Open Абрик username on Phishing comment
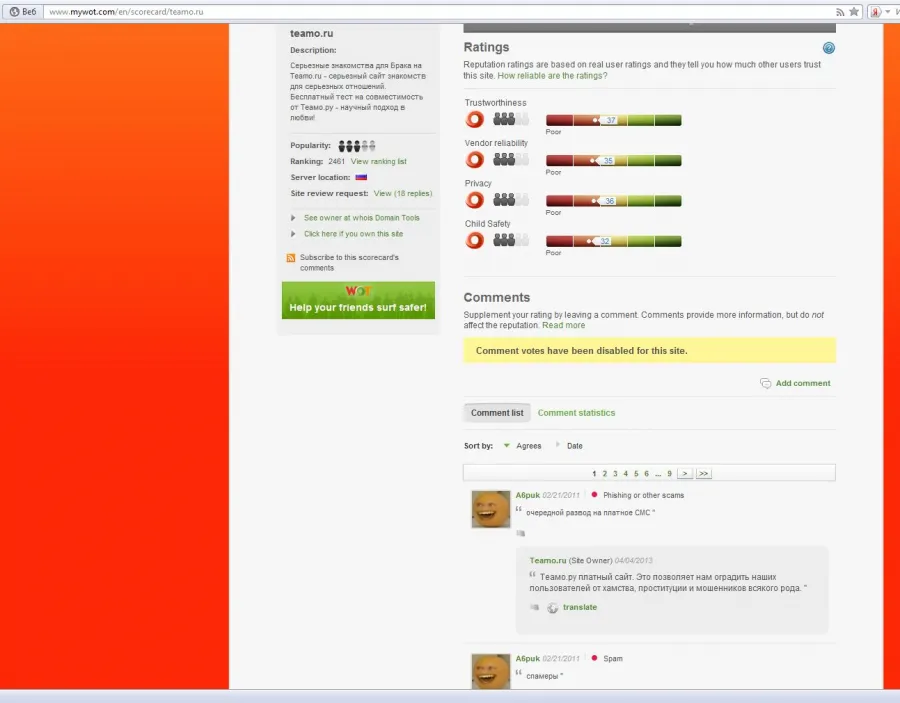900x703 pixels. click(x=527, y=495)
